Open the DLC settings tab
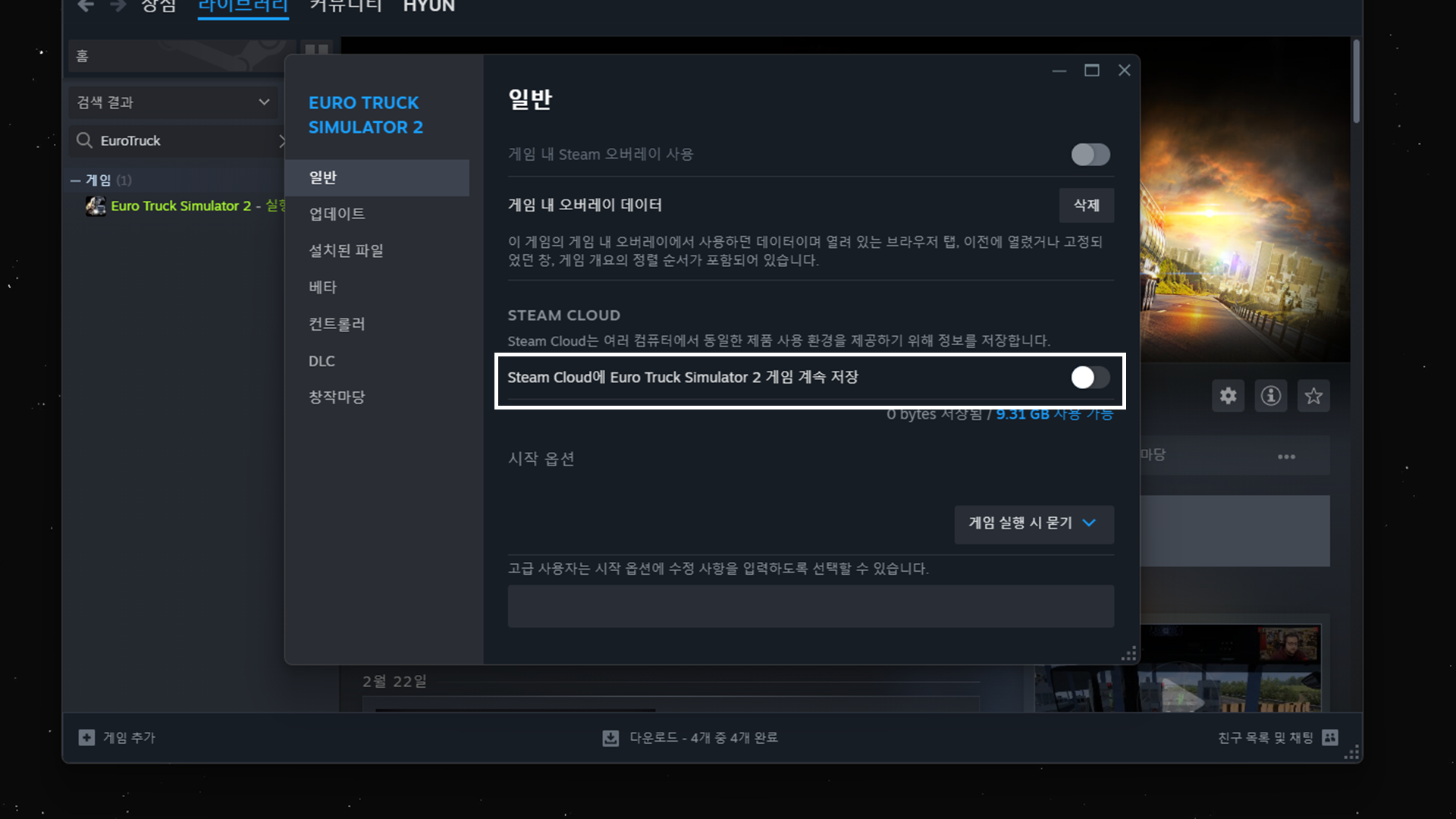Viewport: 1456px width, 819px height. [x=322, y=361]
